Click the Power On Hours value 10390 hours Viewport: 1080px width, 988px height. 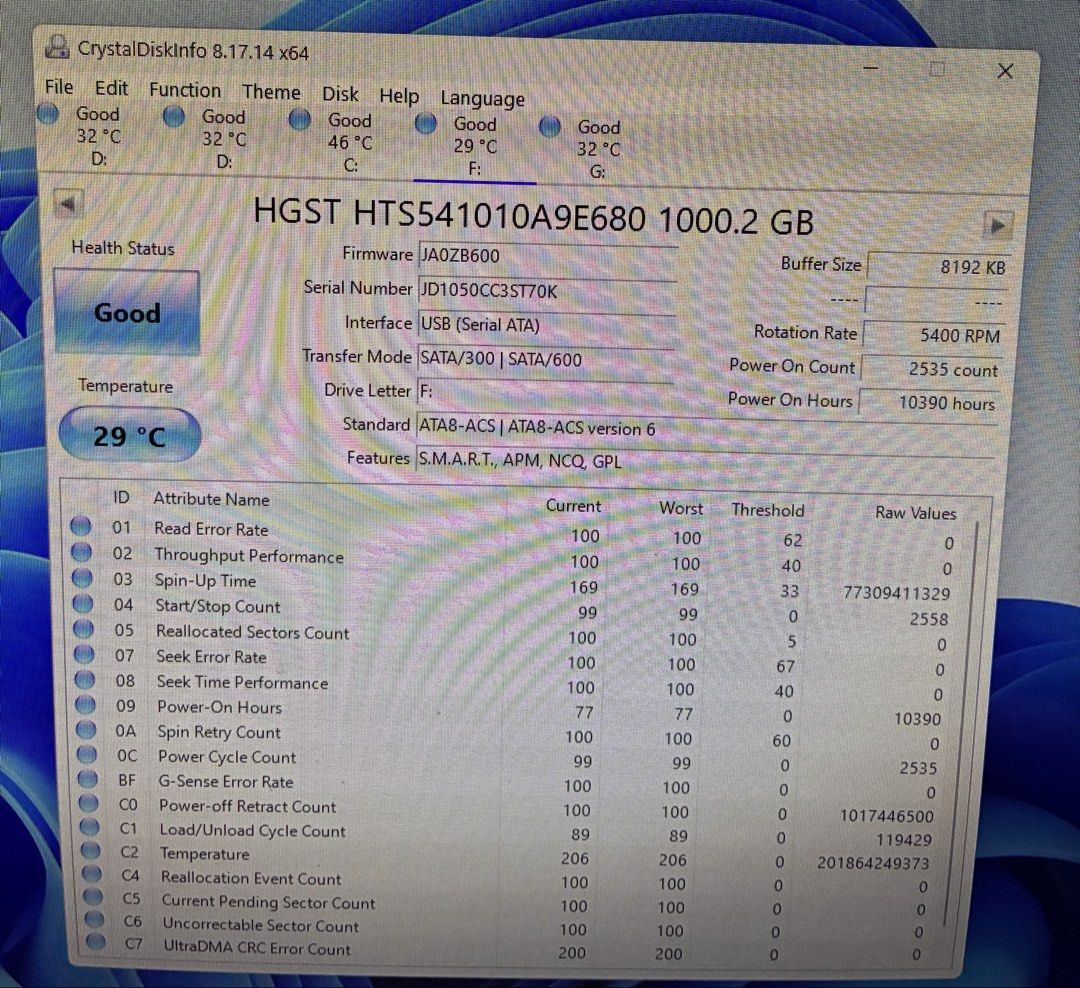tap(928, 402)
